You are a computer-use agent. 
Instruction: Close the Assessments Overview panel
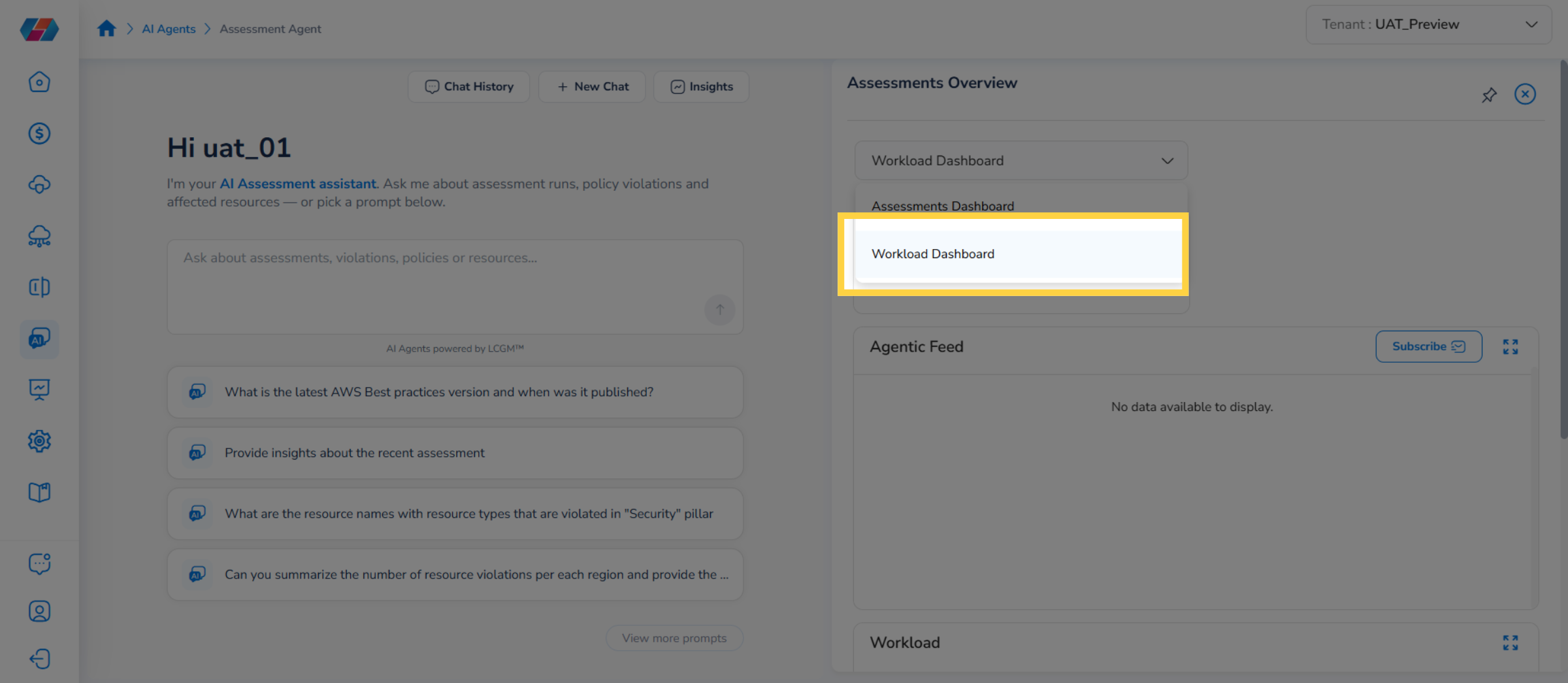[x=1525, y=95]
